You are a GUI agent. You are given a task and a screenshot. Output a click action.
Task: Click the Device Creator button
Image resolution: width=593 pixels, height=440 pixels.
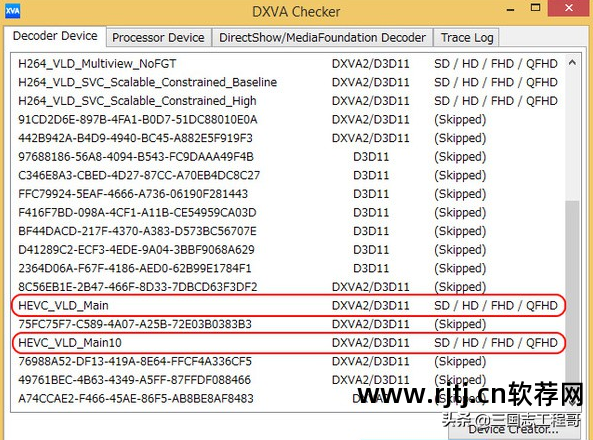[514, 430]
